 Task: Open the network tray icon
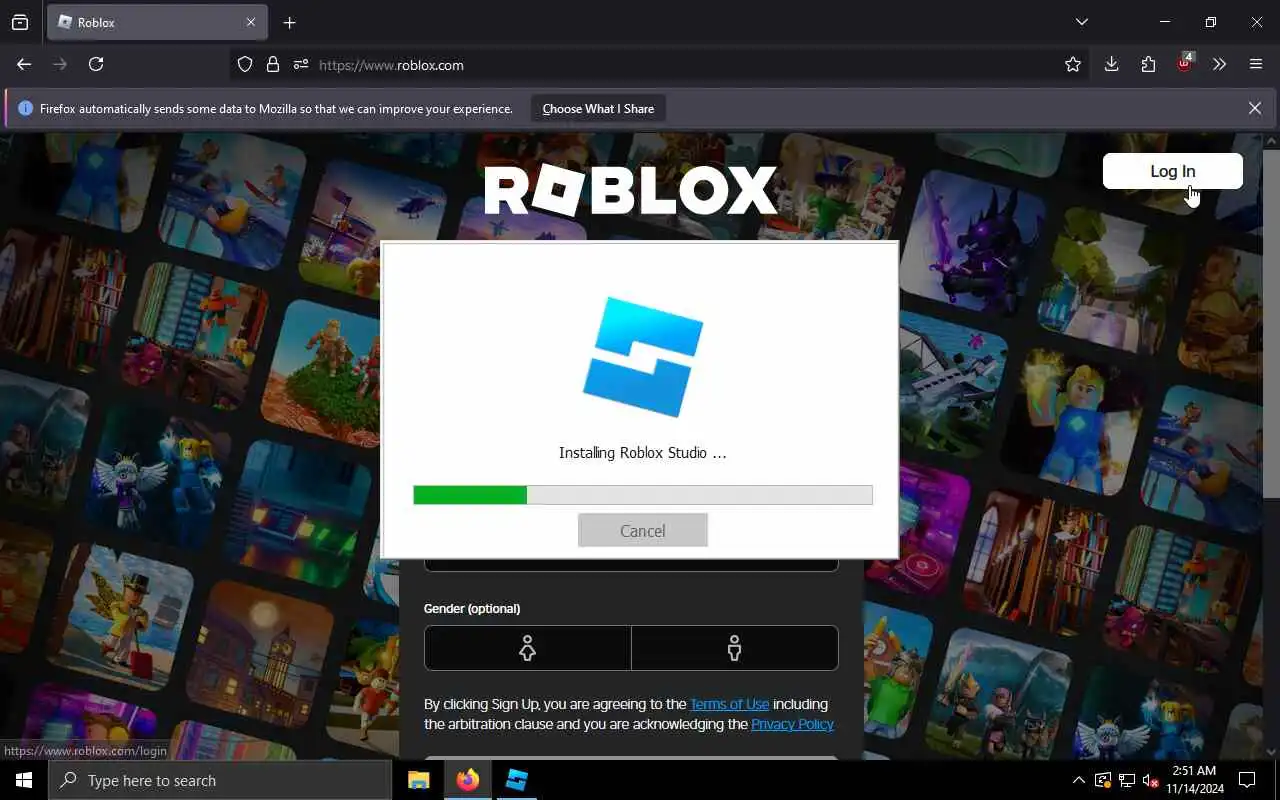coord(1126,780)
